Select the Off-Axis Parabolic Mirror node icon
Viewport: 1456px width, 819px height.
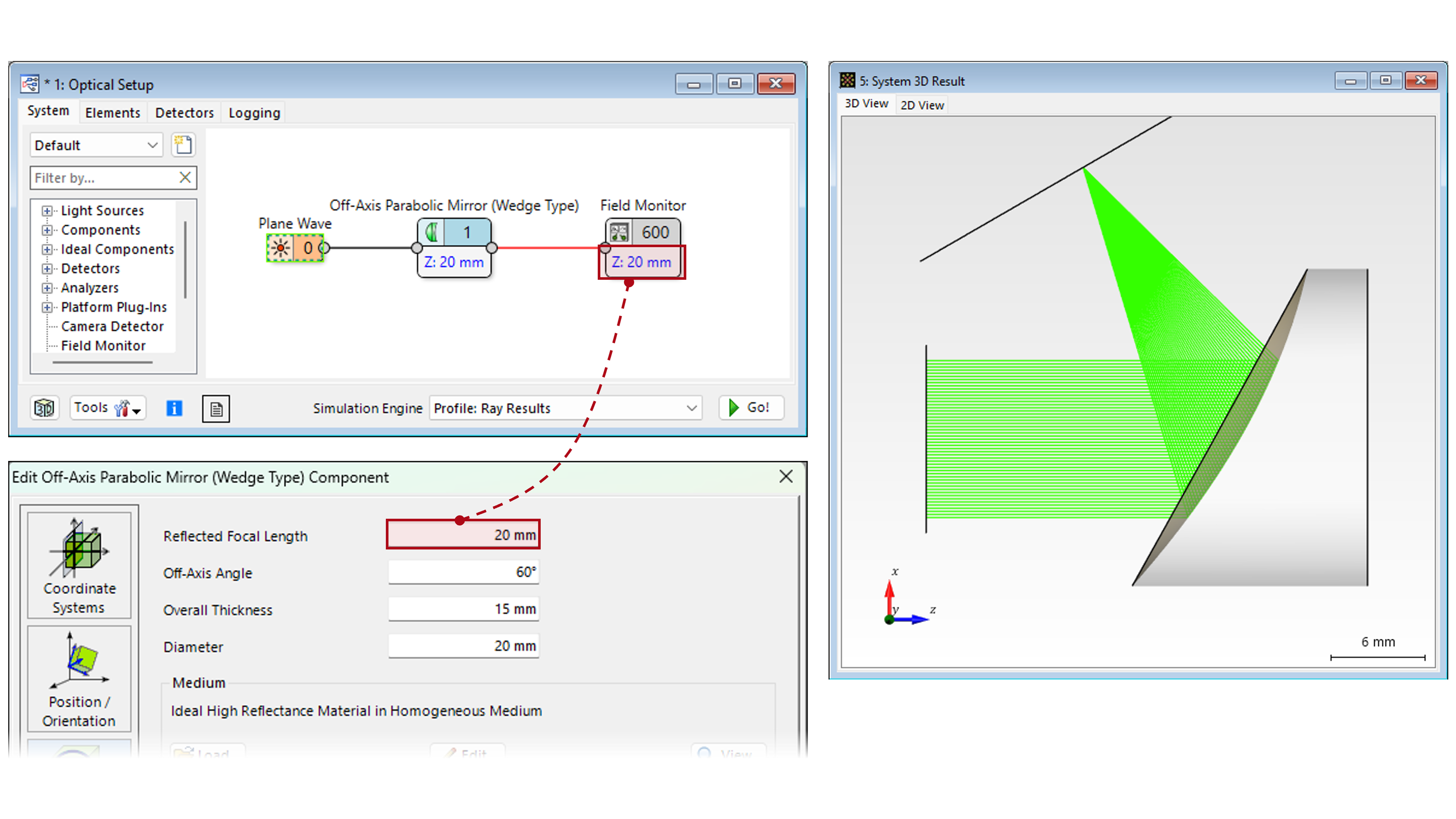432,233
